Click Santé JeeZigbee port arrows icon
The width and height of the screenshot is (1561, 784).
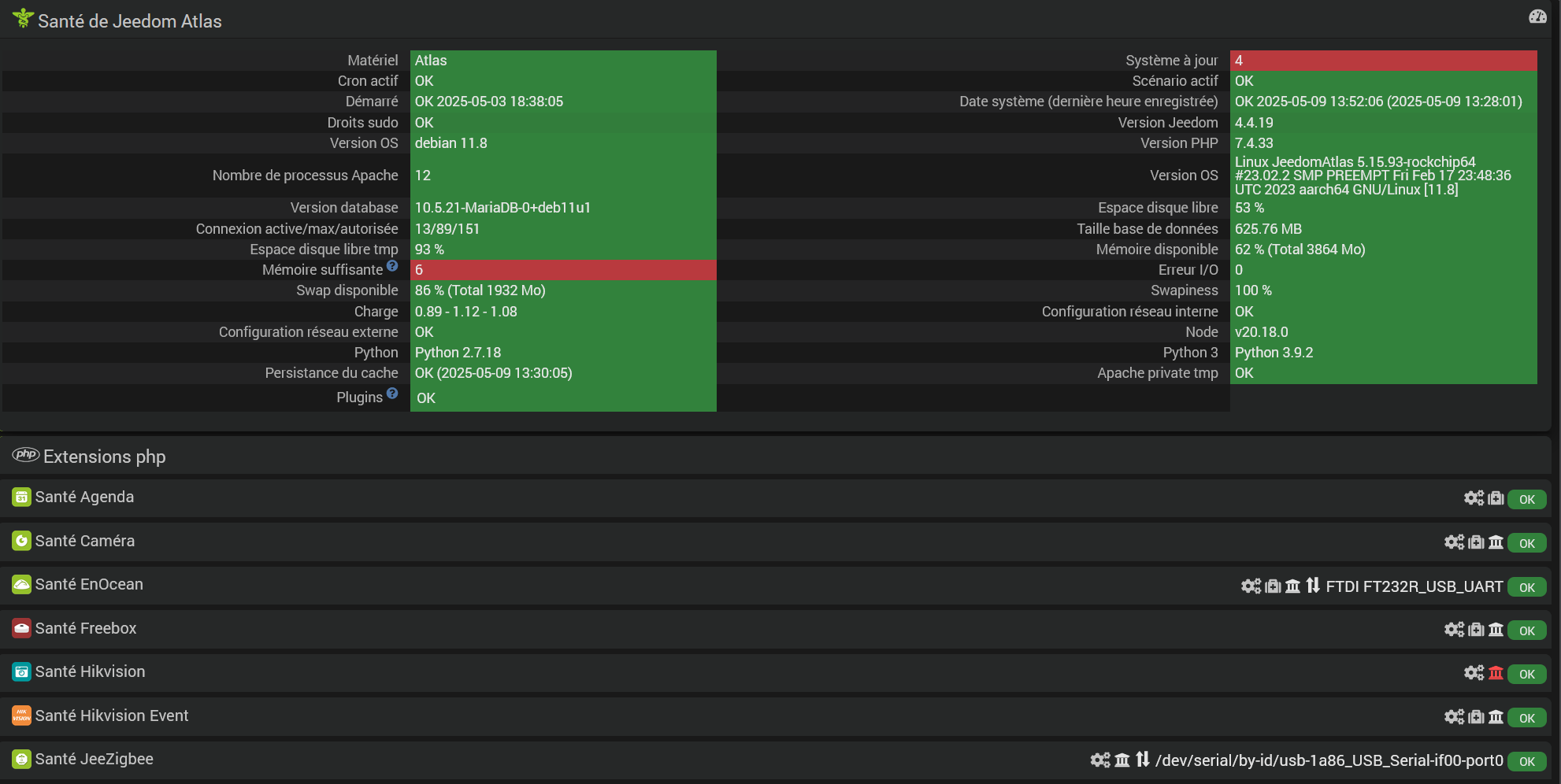coord(1143,760)
